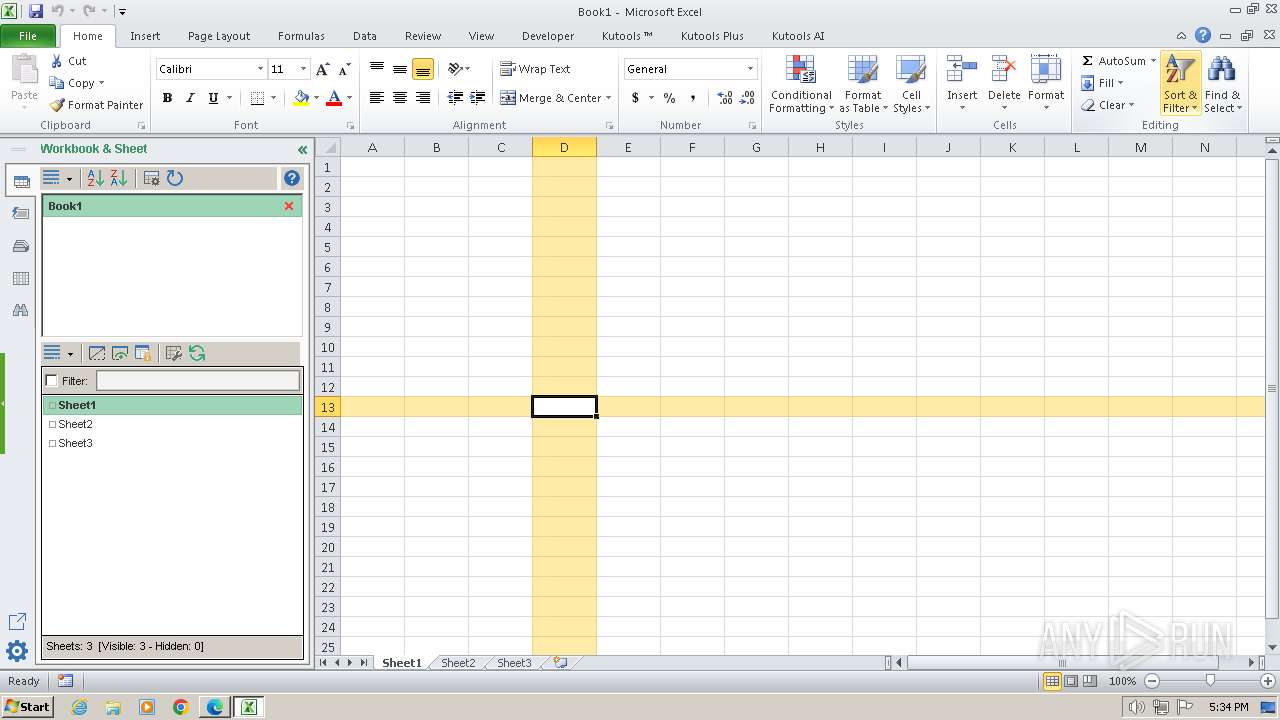Viewport: 1280px width, 720px height.
Task: Click the Format Painter tool
Action: [x=96, y=105]
